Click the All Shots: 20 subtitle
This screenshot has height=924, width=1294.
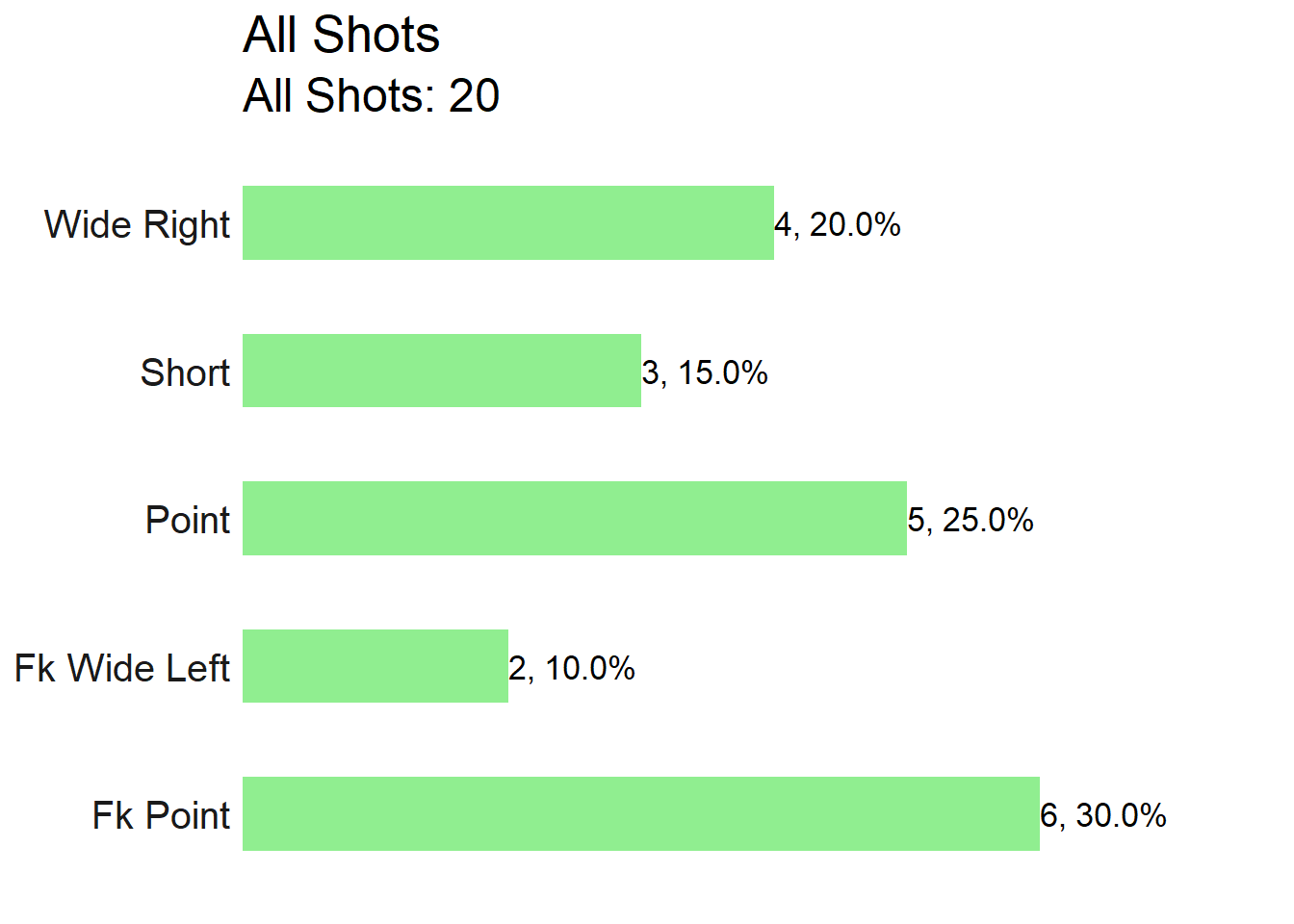pyautogui.click(x=372, y=96)
